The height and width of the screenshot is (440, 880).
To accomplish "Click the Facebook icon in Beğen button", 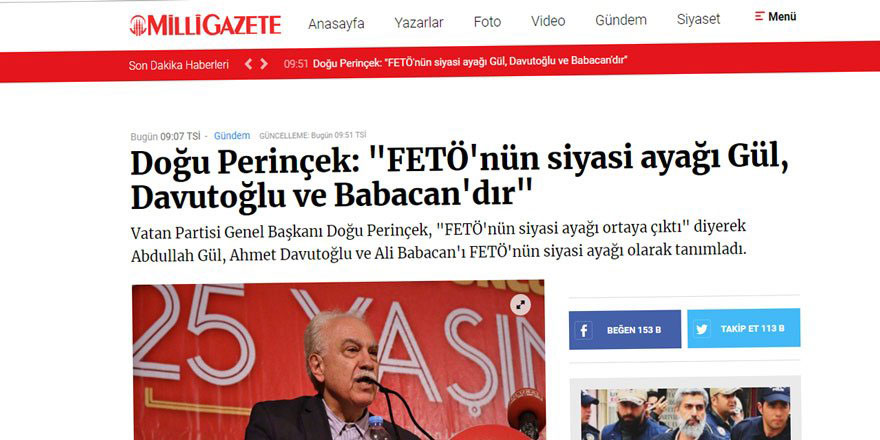I will tap(583, 330).
